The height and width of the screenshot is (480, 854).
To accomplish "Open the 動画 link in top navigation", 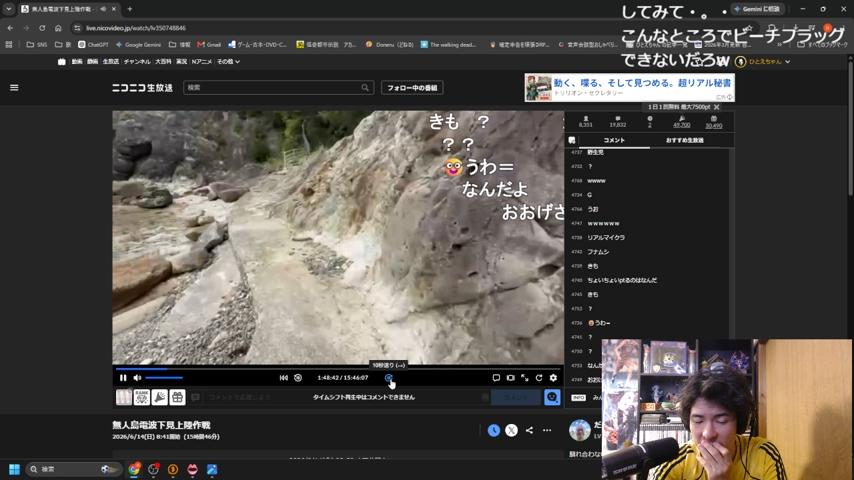I will pyautogui.click(x=77, y=62).
